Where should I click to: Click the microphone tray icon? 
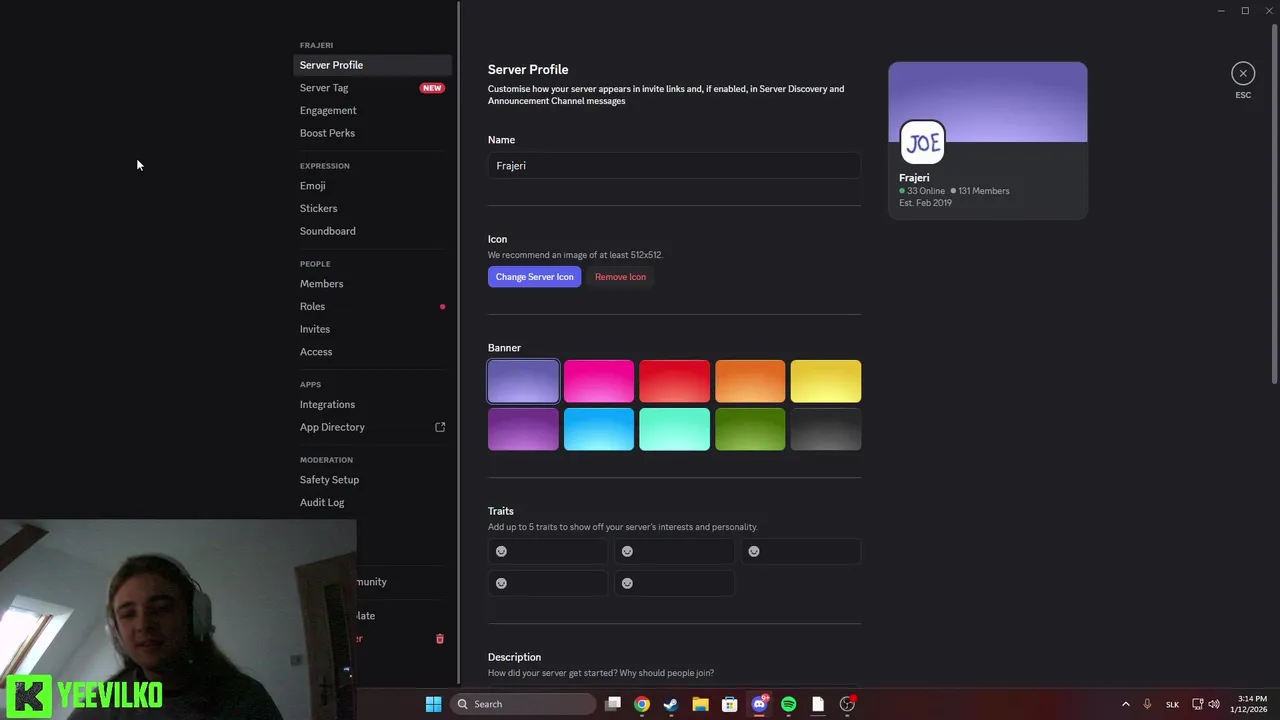point(1147,704)
